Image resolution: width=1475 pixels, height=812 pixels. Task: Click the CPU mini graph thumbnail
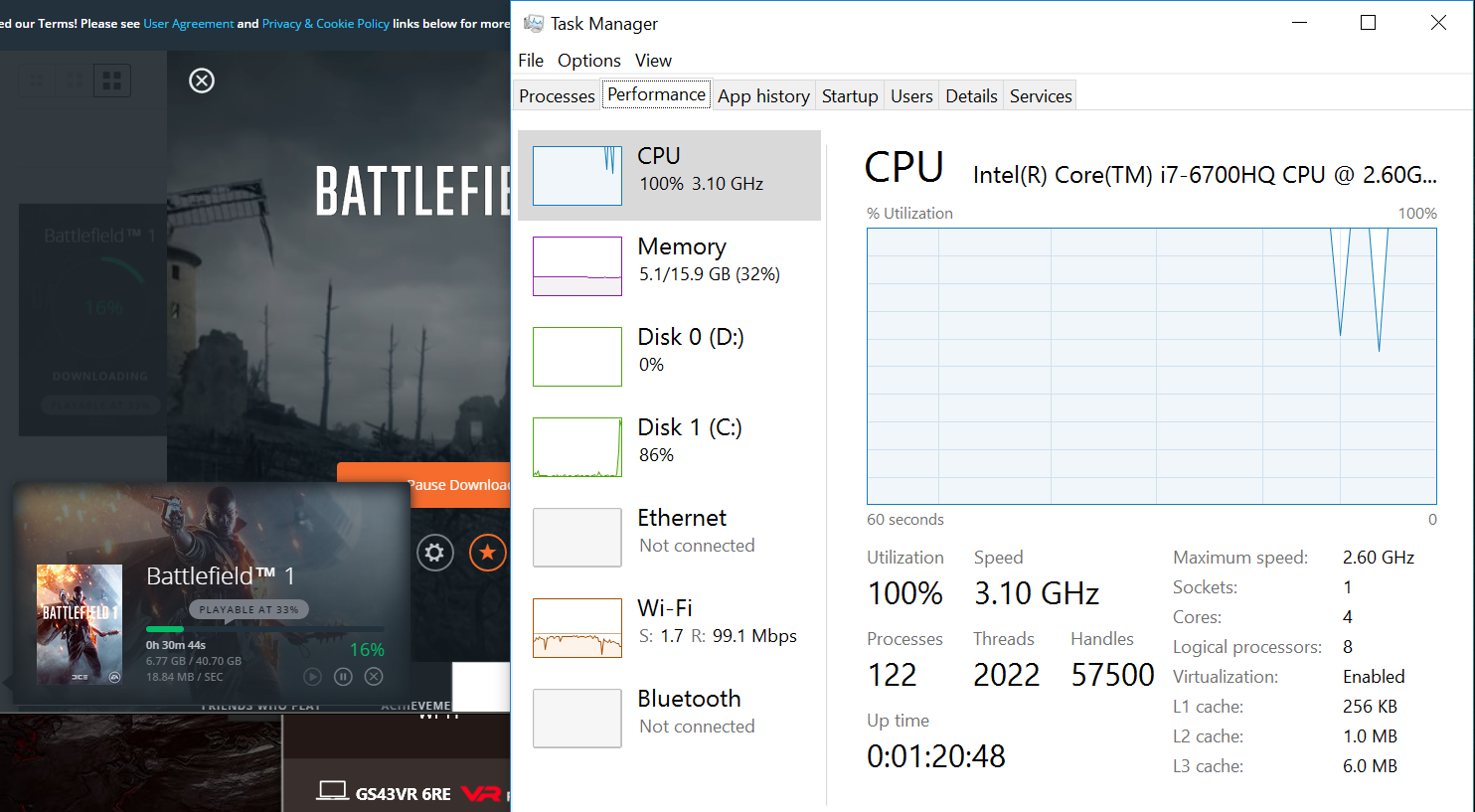click(x=577, y=176)
